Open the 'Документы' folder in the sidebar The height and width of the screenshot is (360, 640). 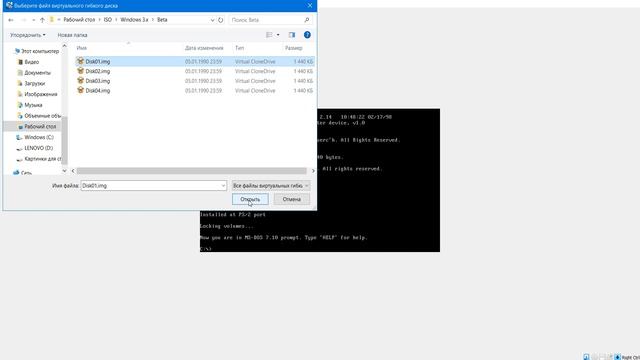(38, 73)
